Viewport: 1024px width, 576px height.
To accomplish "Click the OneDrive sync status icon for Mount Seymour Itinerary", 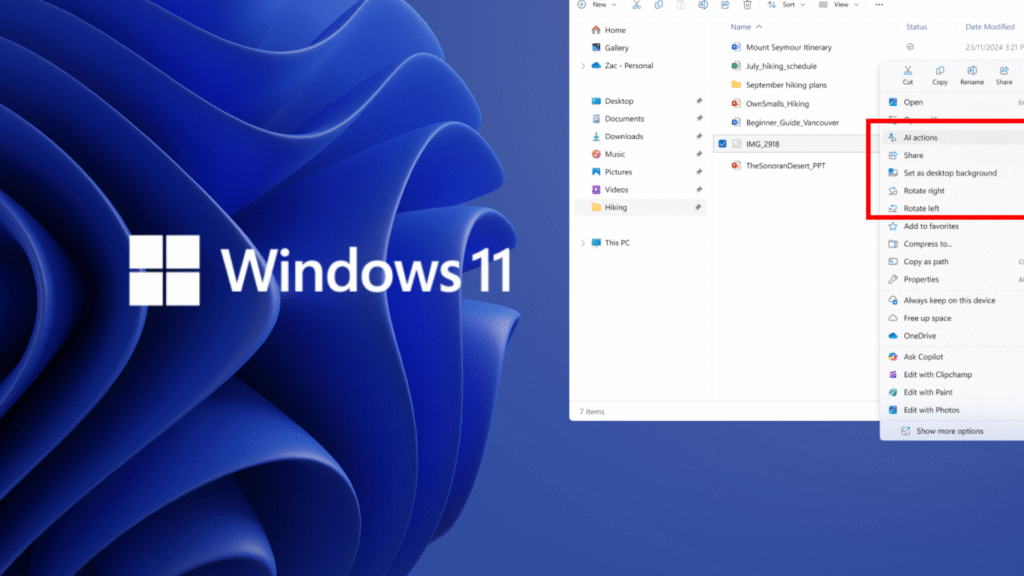I will 909,47.
